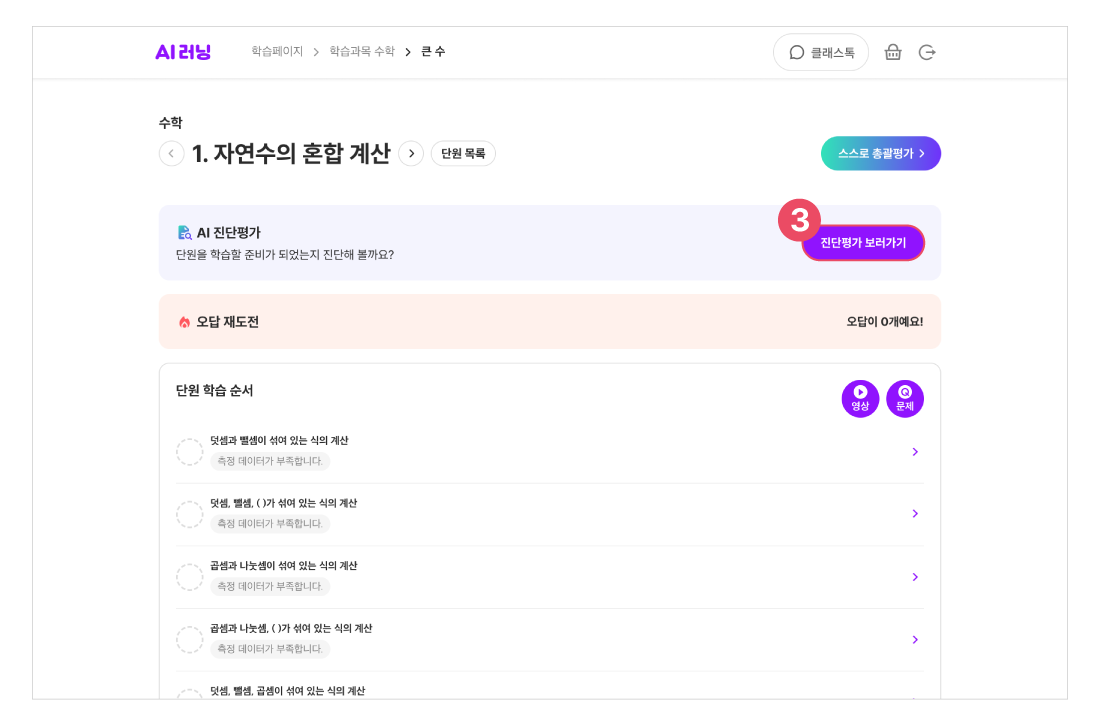Click 스스로 총괄평가 button
Screen dimensions: 1100x726
click(880, 153)
